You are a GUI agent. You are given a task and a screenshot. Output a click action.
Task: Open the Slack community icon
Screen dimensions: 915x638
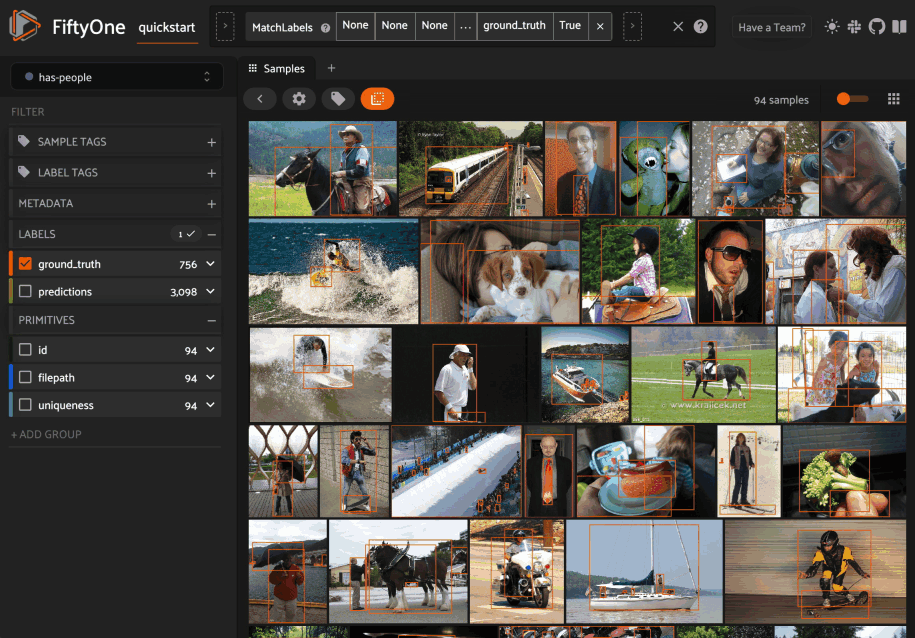coord(854,27)
